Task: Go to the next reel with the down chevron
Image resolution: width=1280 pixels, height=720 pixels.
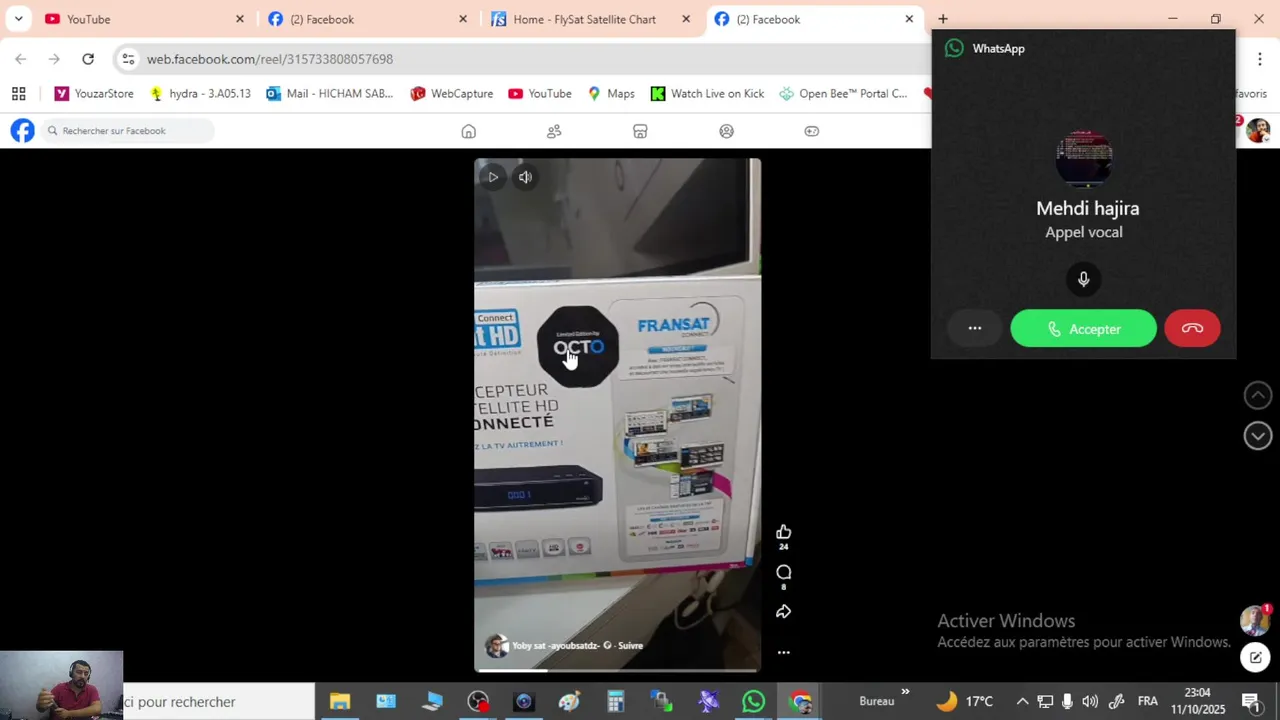Action: (x=1258, y=435)
